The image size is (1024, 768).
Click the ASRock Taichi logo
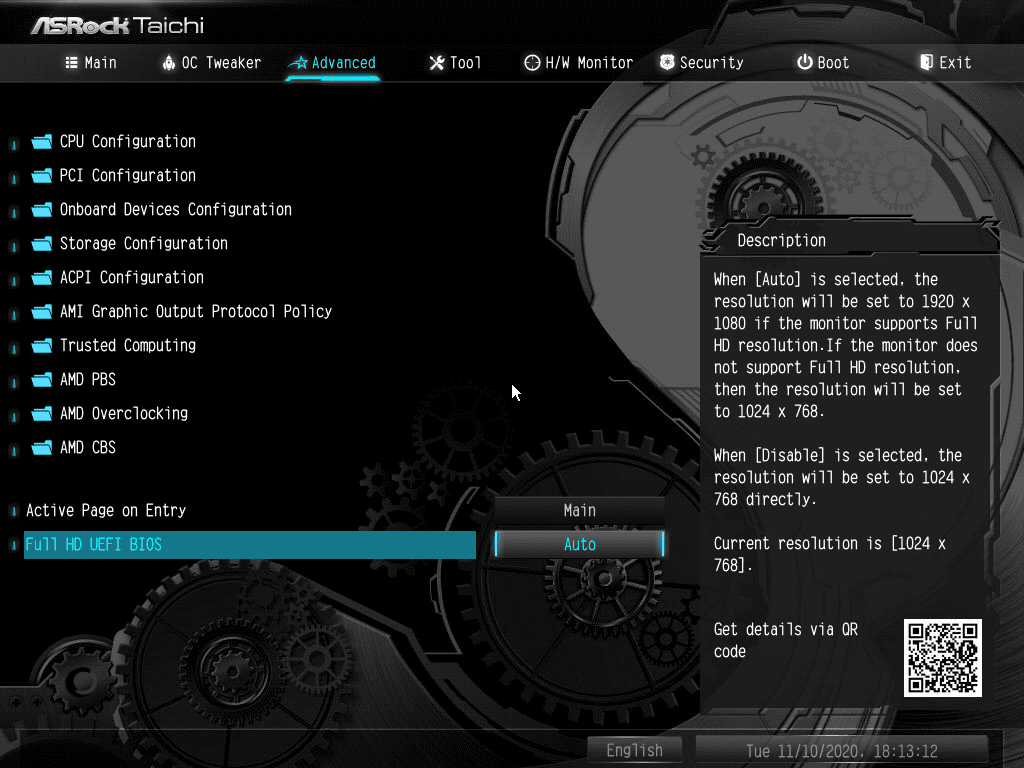coord(118,25)
